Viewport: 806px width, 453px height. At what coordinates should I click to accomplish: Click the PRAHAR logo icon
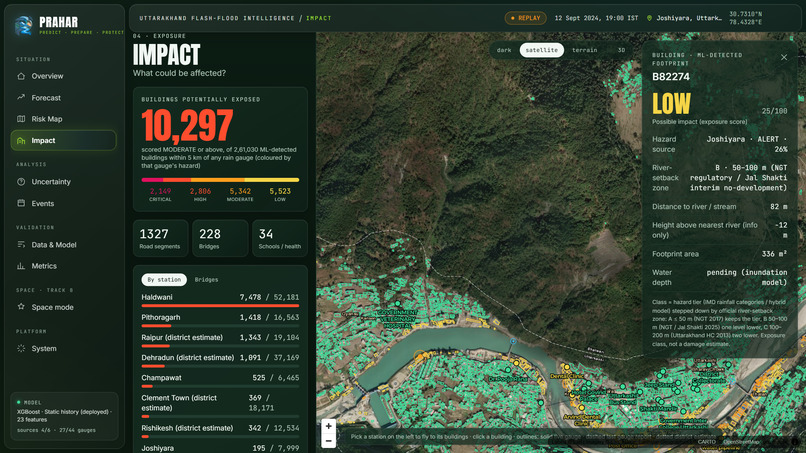24,25
